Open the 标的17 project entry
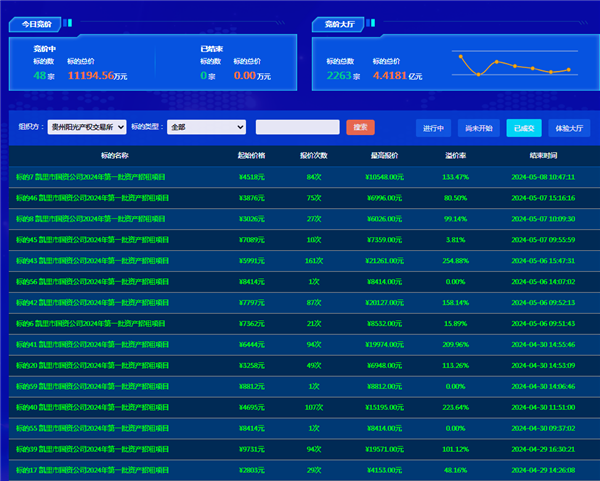The width and height of the screenshot is (600, 481). click(93, 469)
